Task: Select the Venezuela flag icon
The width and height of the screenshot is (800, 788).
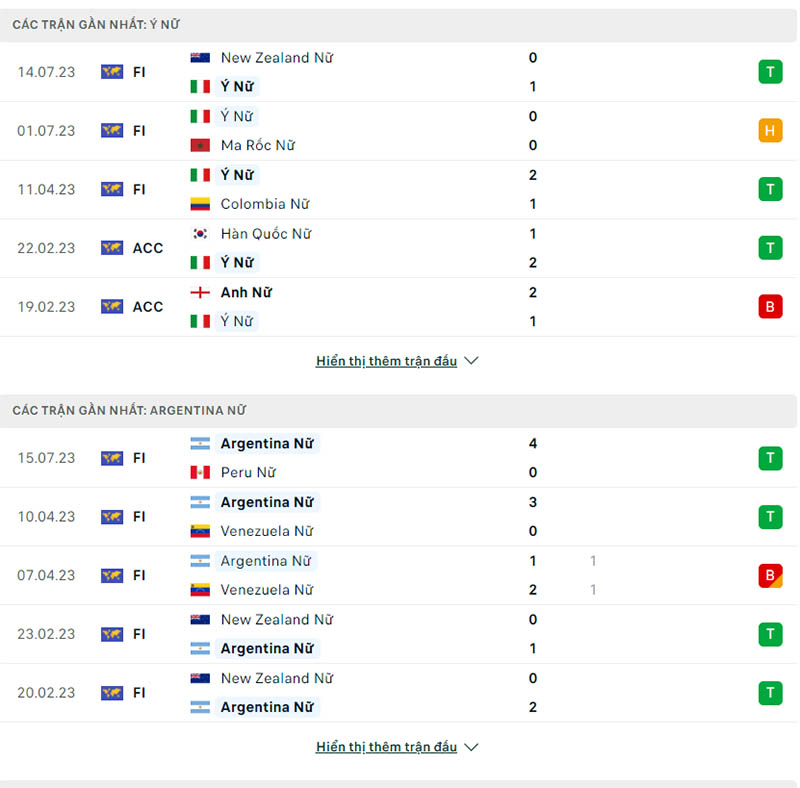Action: (199, 531)
